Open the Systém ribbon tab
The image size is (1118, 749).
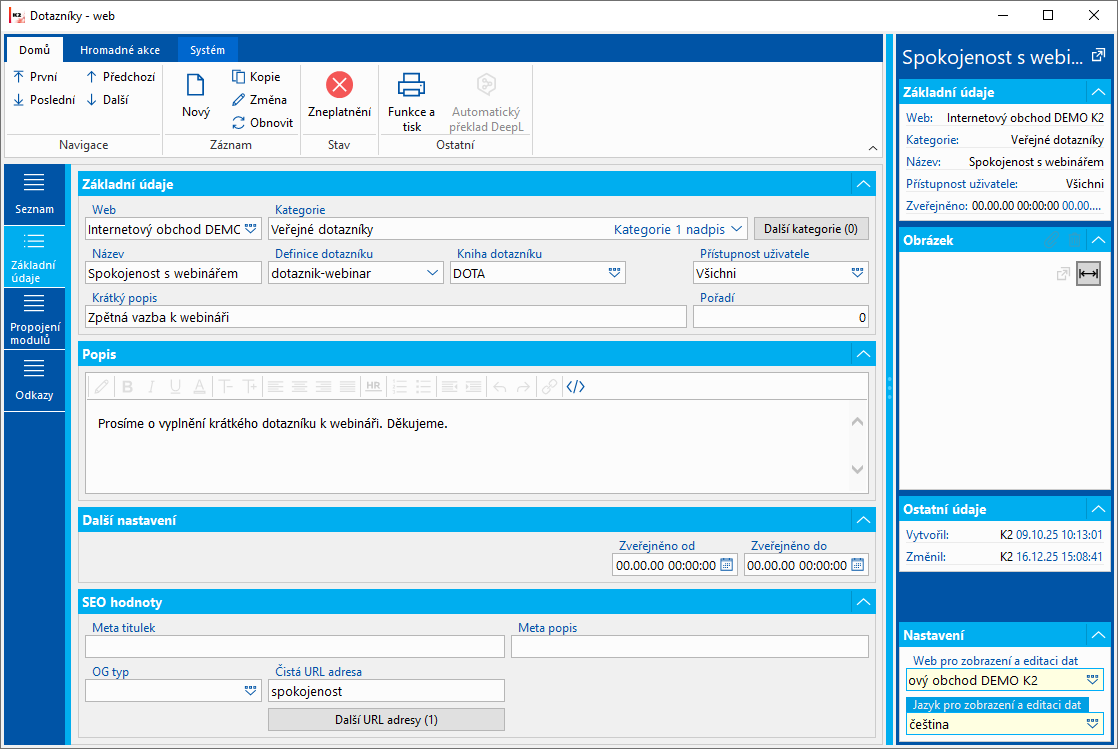[208, 50]
